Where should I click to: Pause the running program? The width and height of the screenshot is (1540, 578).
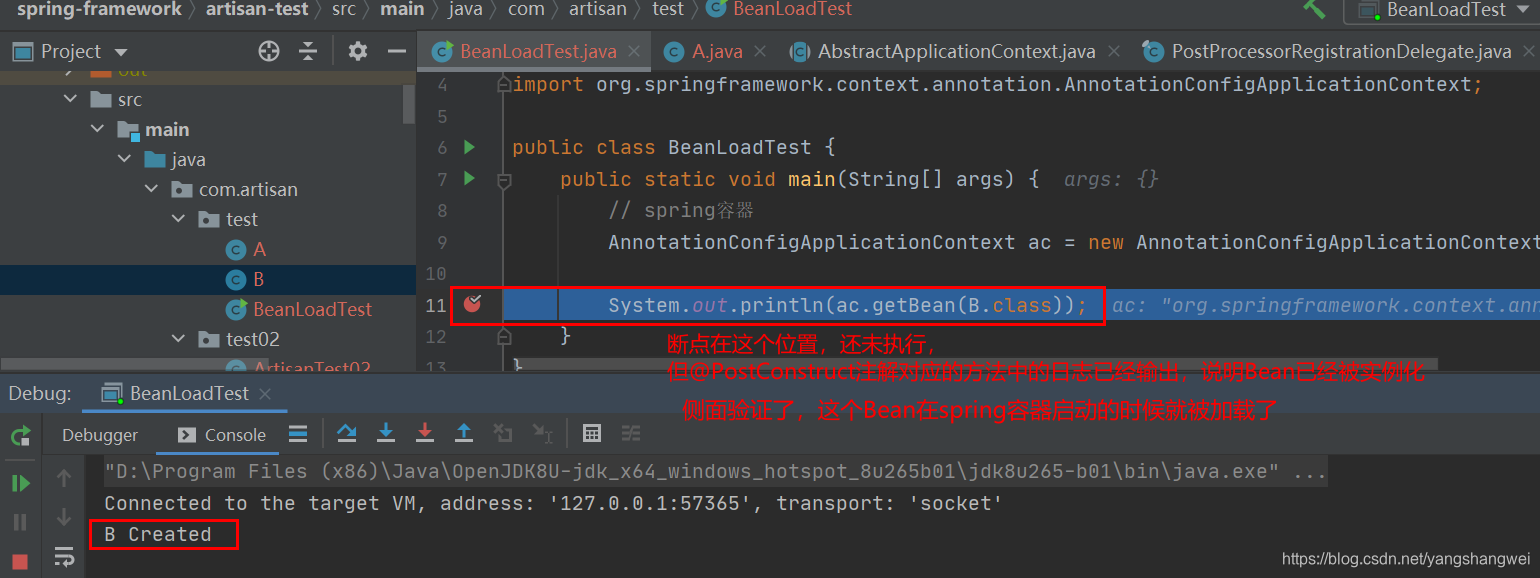[20, 521]
